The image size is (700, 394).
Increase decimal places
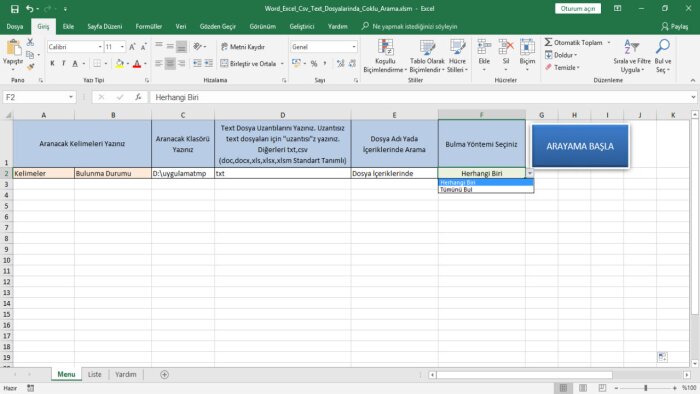click(340, 64)
